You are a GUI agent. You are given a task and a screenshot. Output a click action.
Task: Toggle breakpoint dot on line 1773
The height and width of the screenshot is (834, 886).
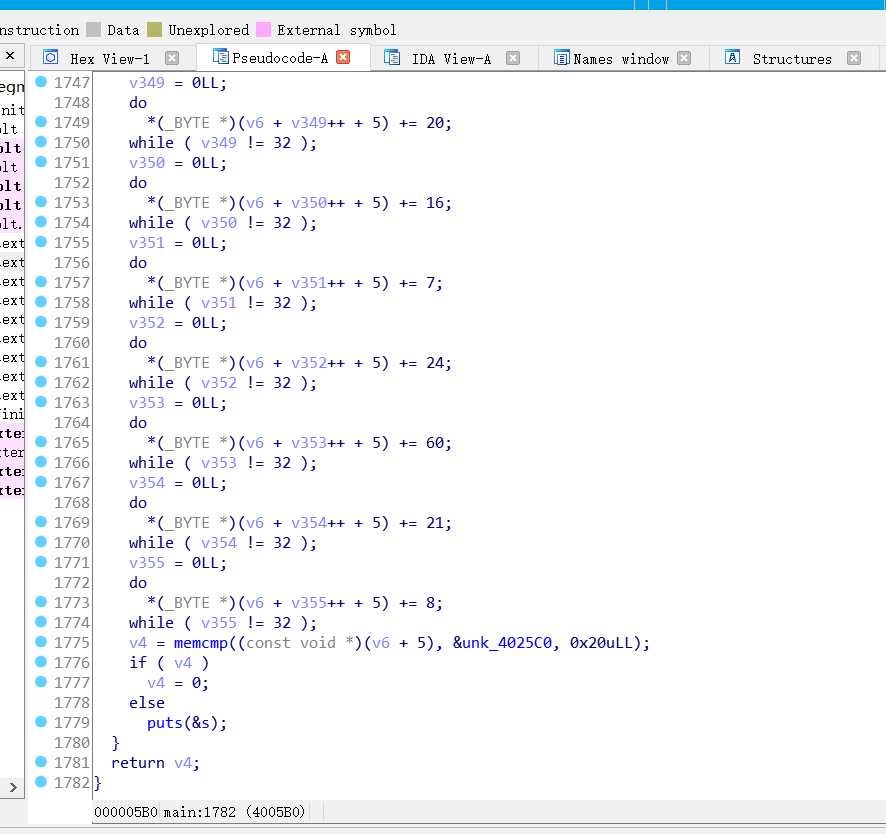pyautogui.click(x=41, y=602)
